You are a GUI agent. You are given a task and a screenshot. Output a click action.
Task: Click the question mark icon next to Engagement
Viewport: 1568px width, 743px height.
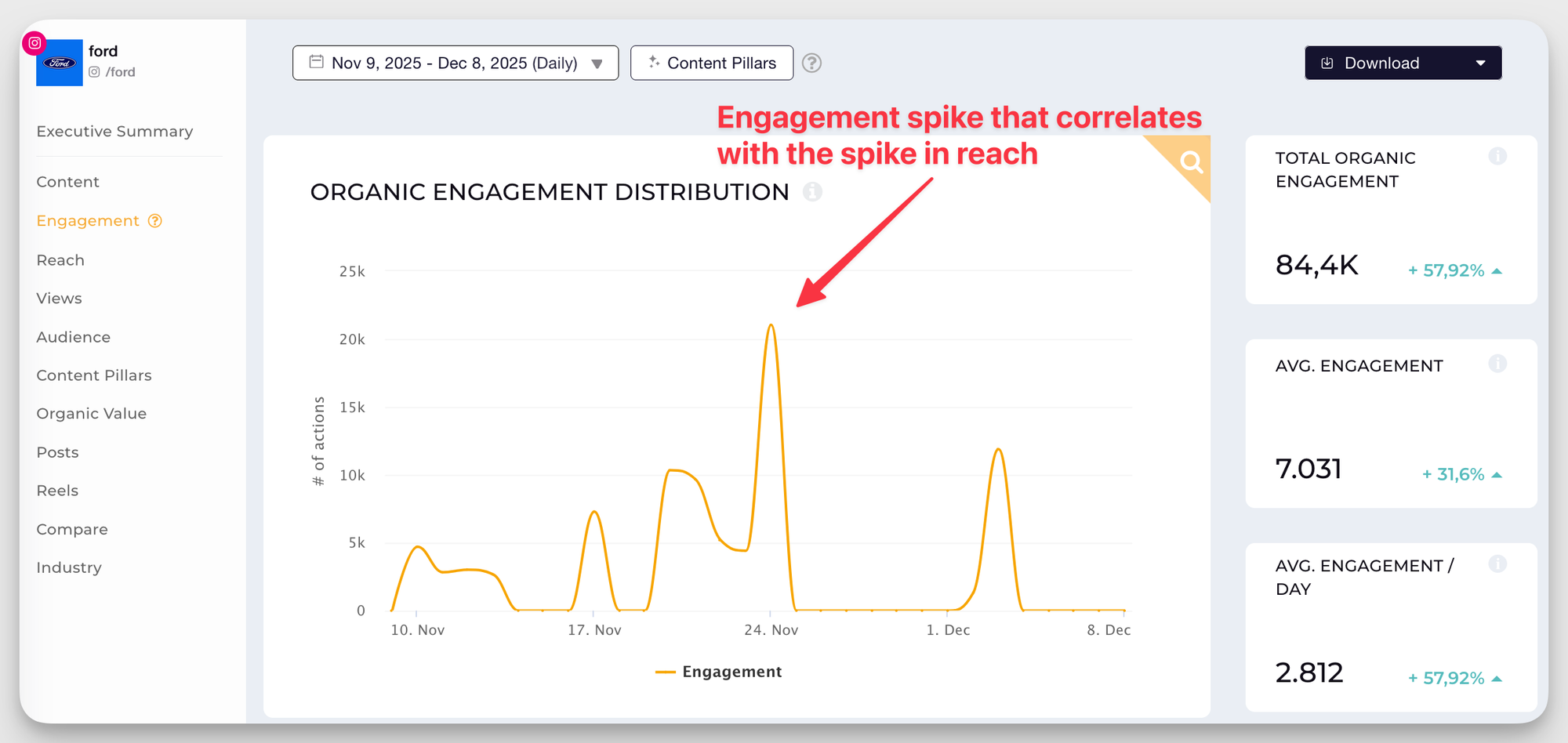[x=155, y=221]
